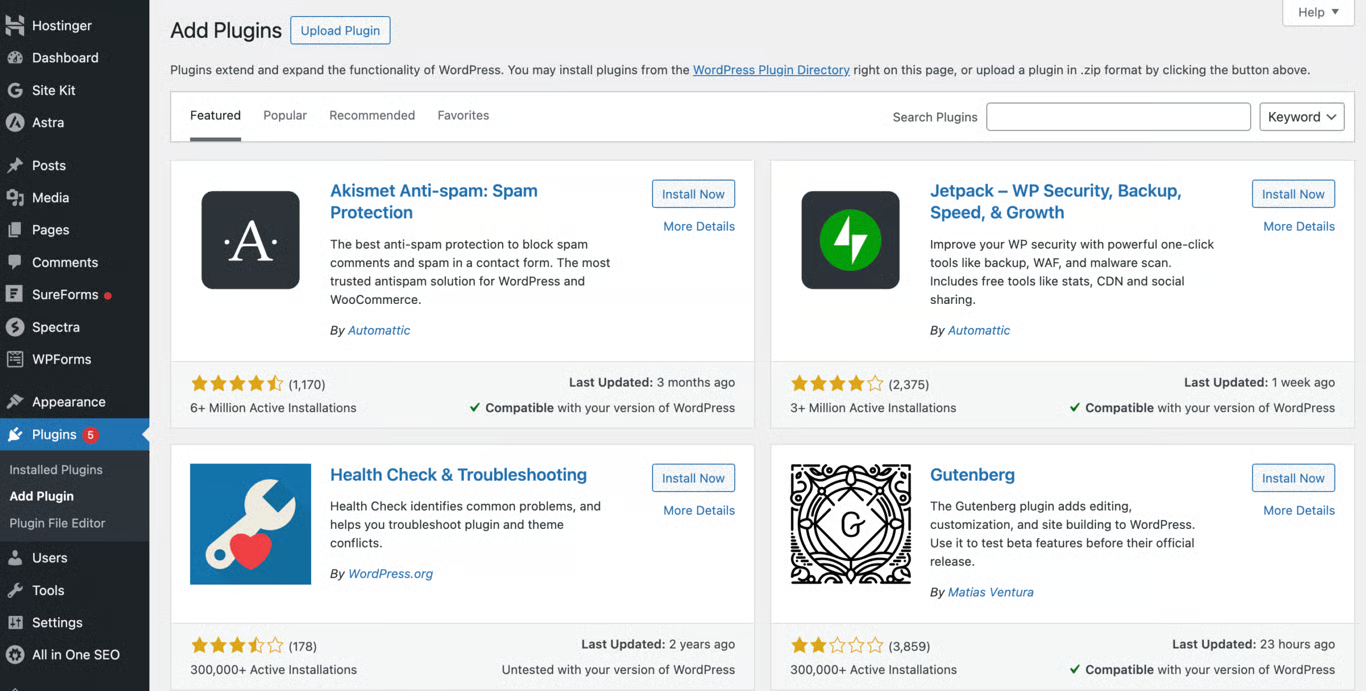1366x691 pixels.
Task: Open the Dashboard icon
Action: [15, 57]
